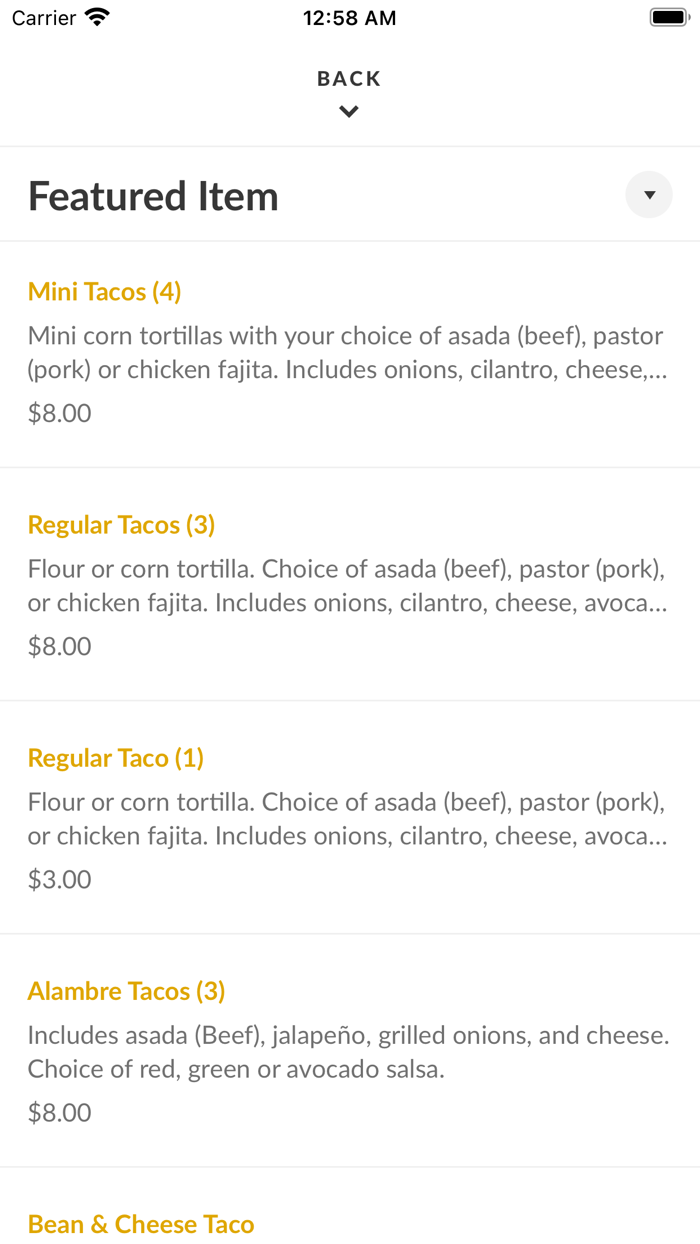
Task: Tap the $8.00 price under Alambre Tacos
Action: coord(60,1112)
